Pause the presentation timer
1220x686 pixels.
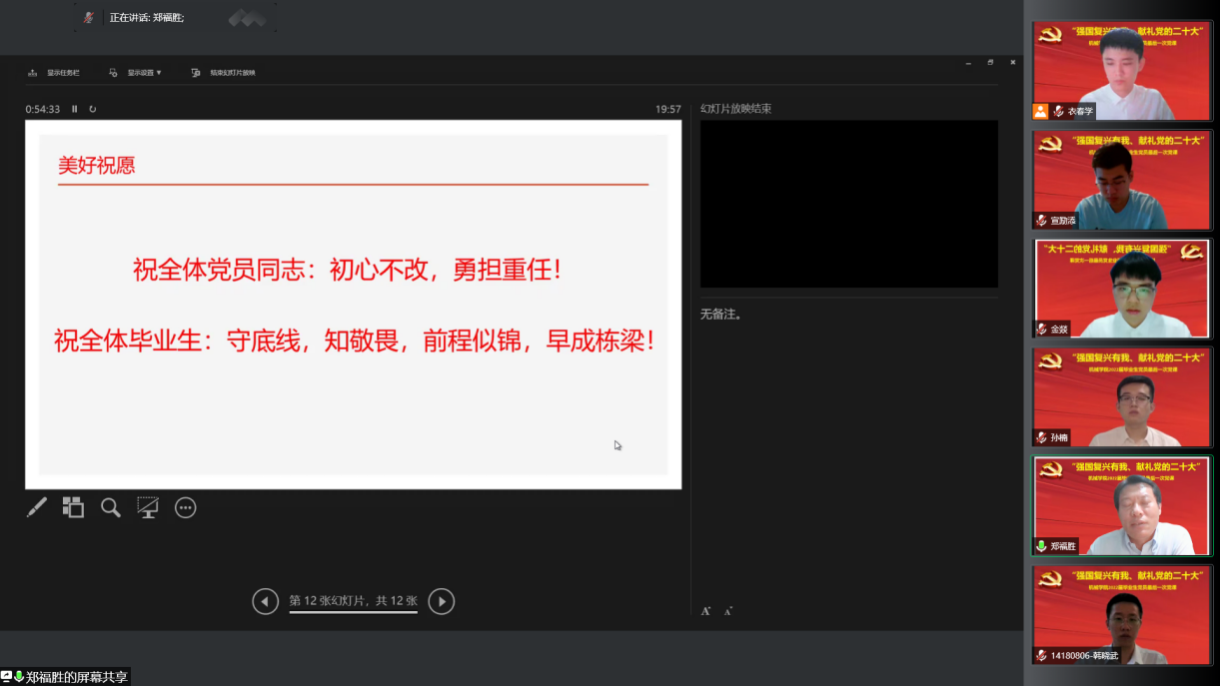tap(75, 109)
